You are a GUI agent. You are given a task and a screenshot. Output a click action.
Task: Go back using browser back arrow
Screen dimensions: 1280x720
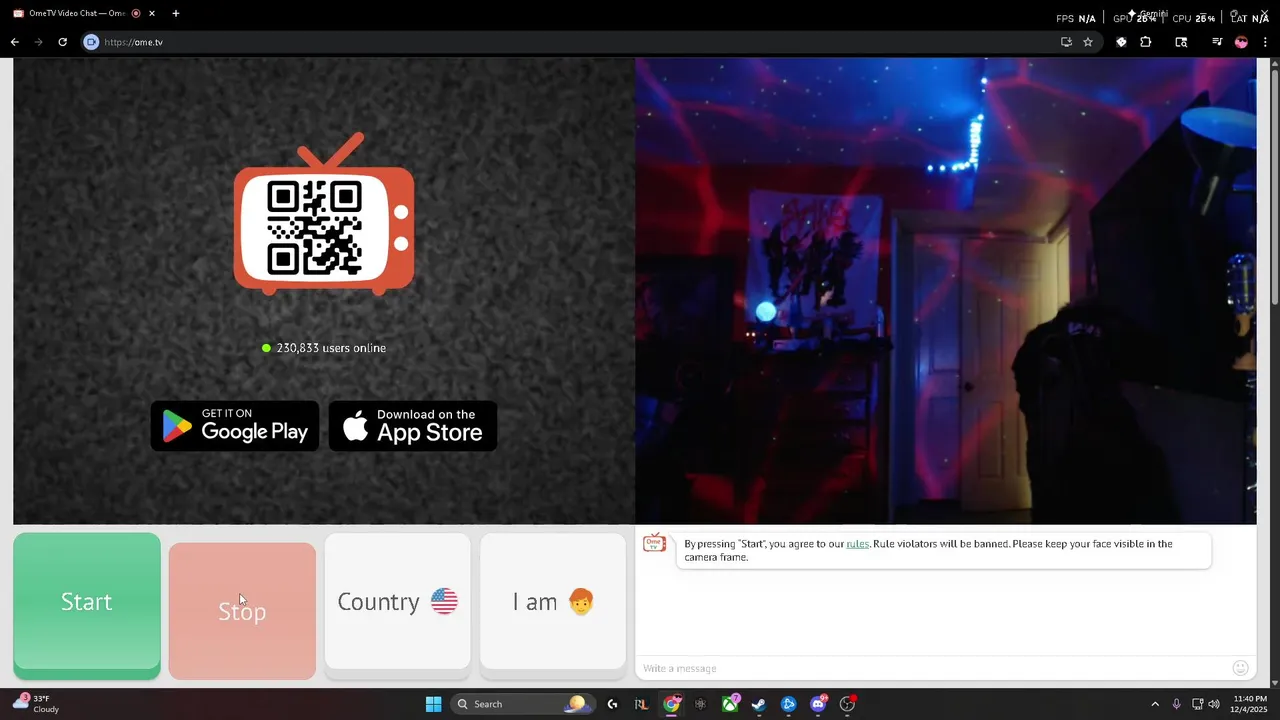coord(14,42)
